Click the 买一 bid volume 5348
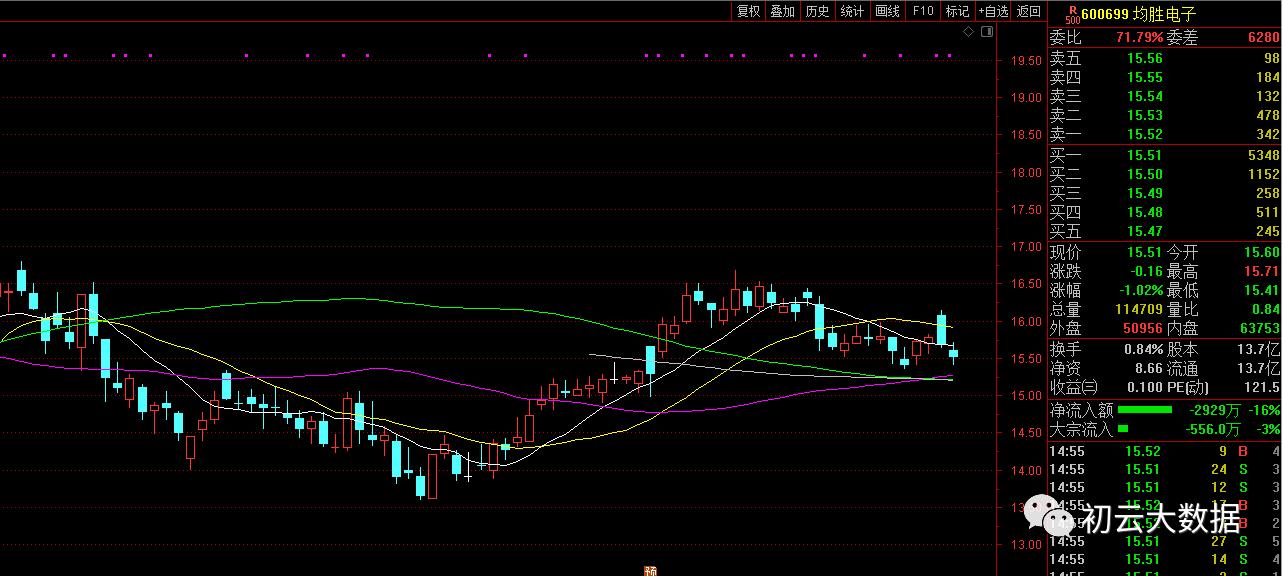 1263,155
